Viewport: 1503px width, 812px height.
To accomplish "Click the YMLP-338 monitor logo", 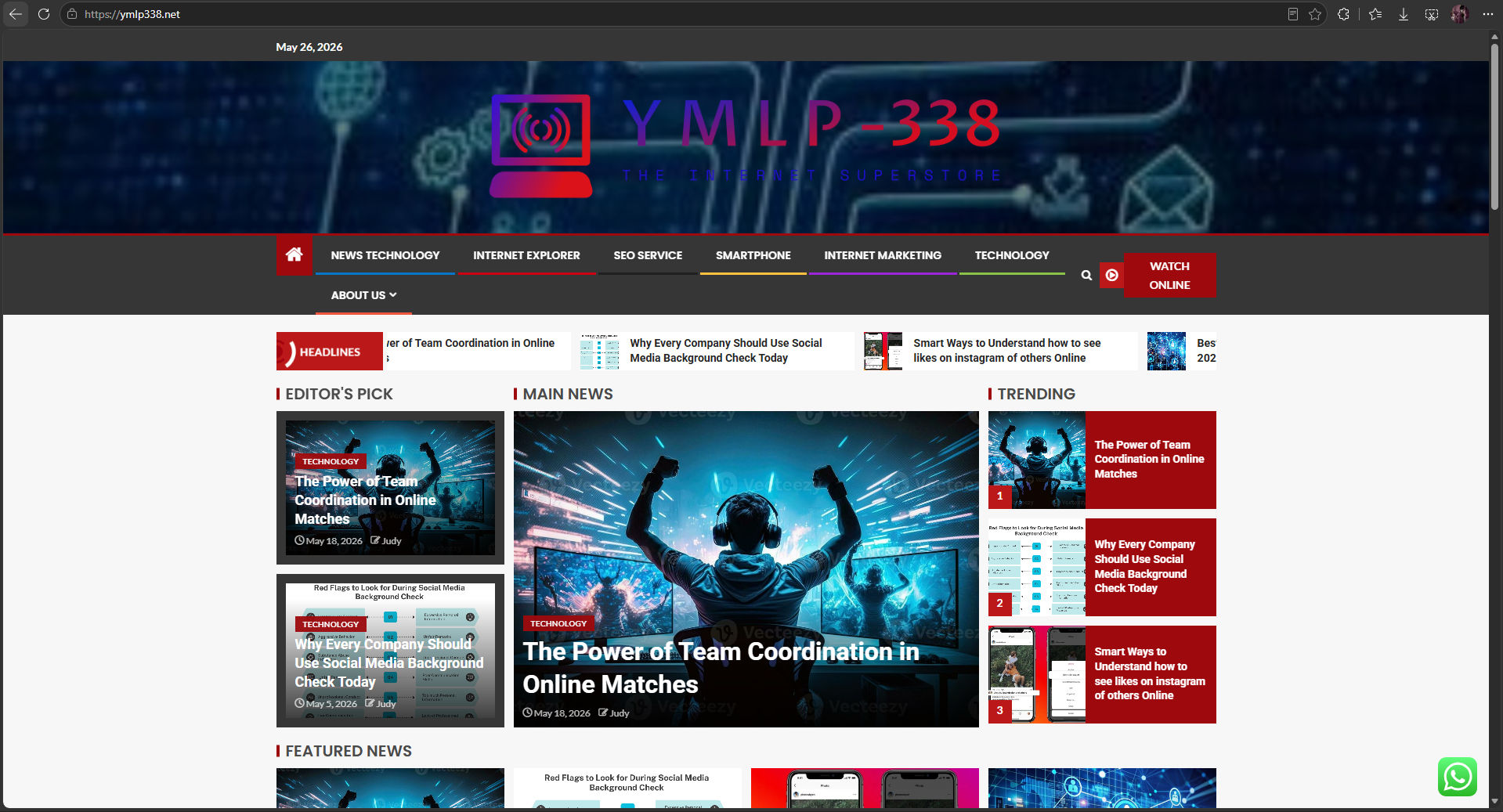I will point(540,146).
